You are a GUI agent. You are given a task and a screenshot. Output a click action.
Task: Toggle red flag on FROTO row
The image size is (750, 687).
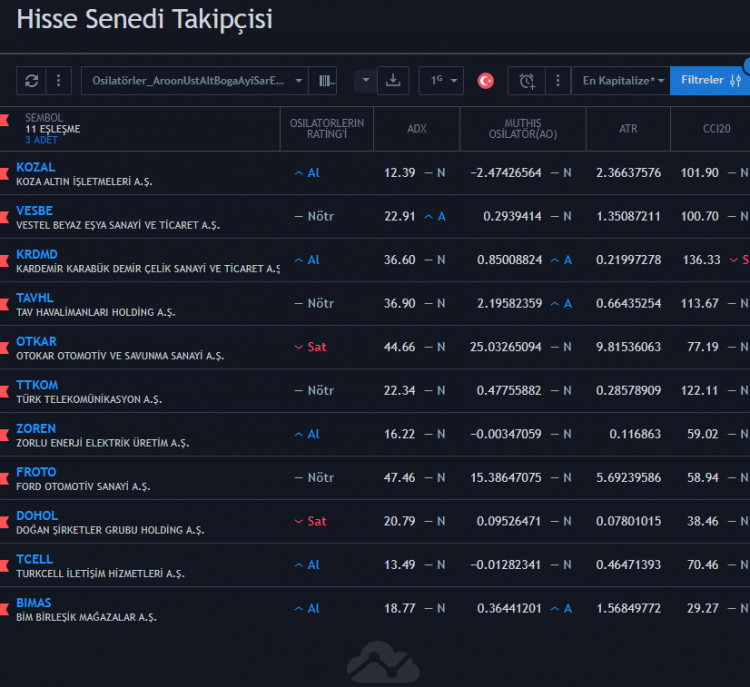(5, 478)
